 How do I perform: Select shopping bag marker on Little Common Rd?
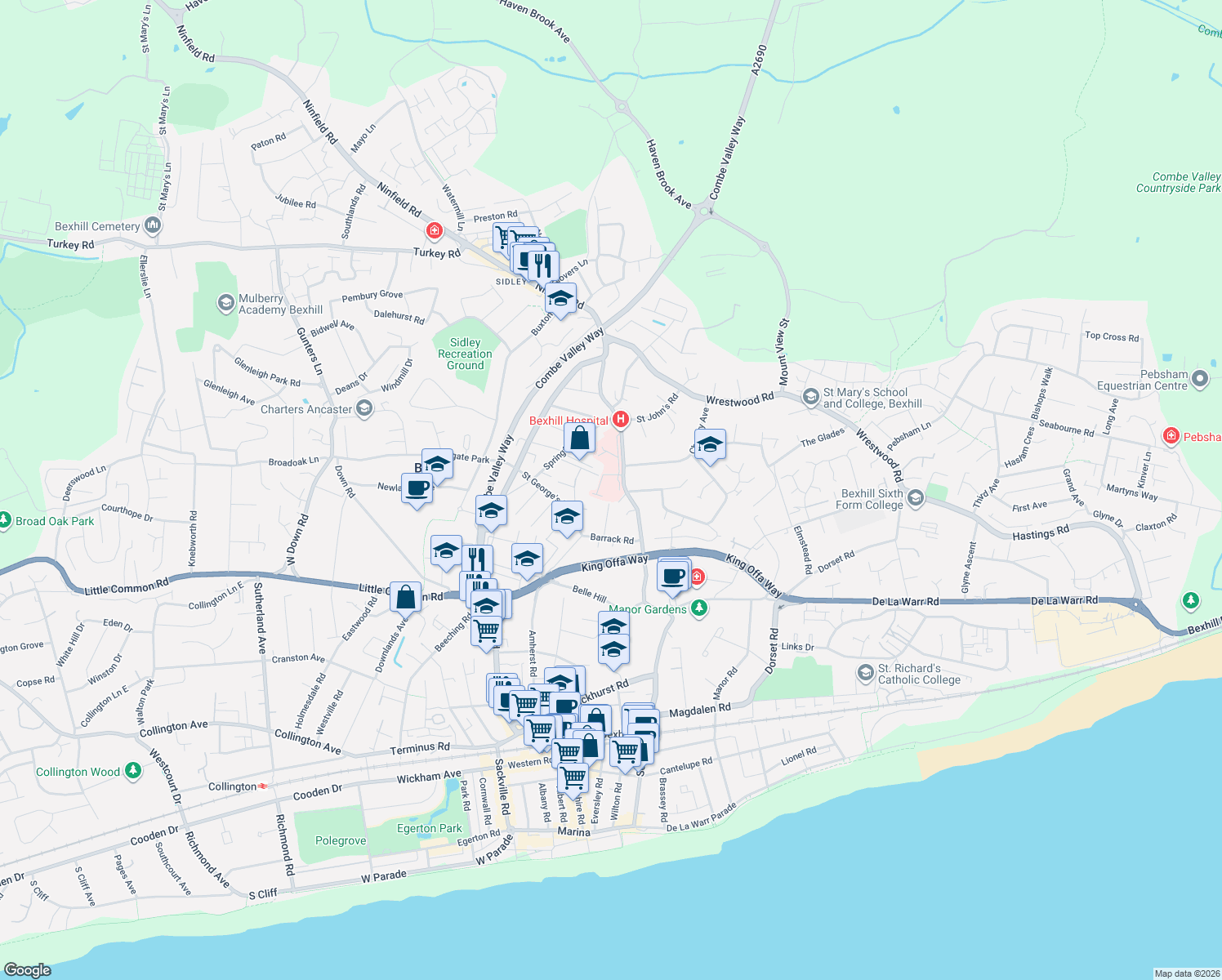pyautogui.click(x=406, y=599)
